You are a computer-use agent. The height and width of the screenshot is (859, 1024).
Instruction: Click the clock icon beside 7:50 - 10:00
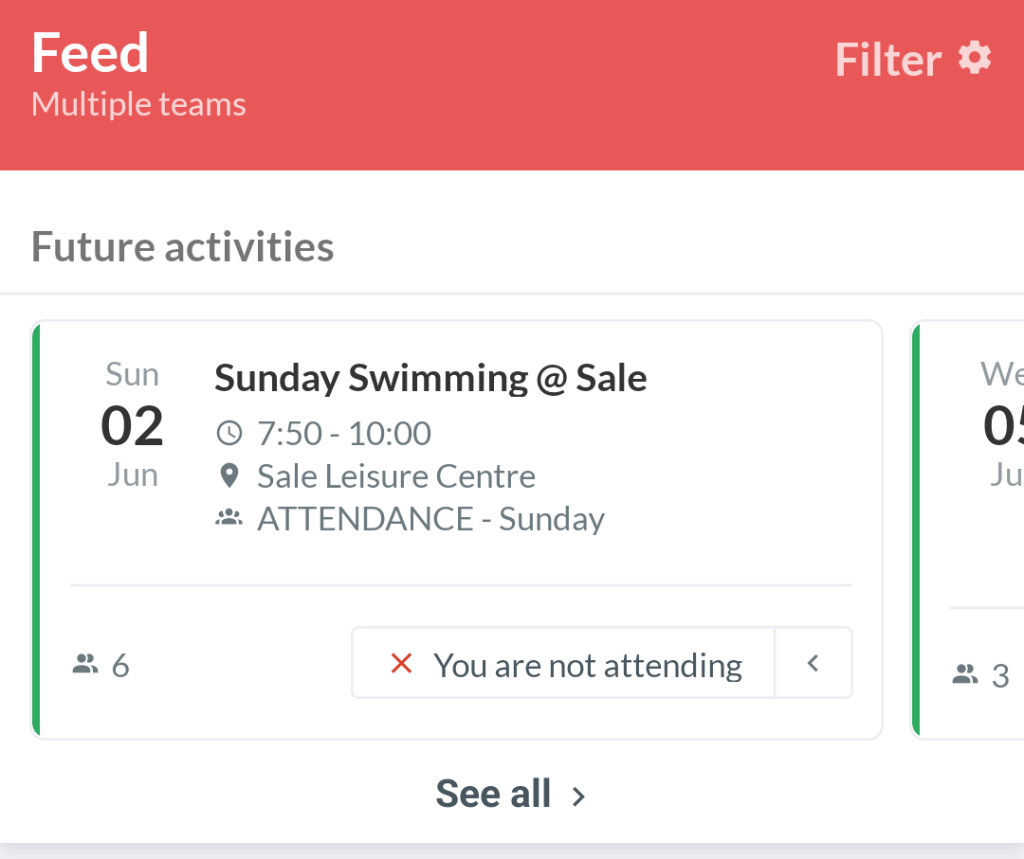coord(229,433)
